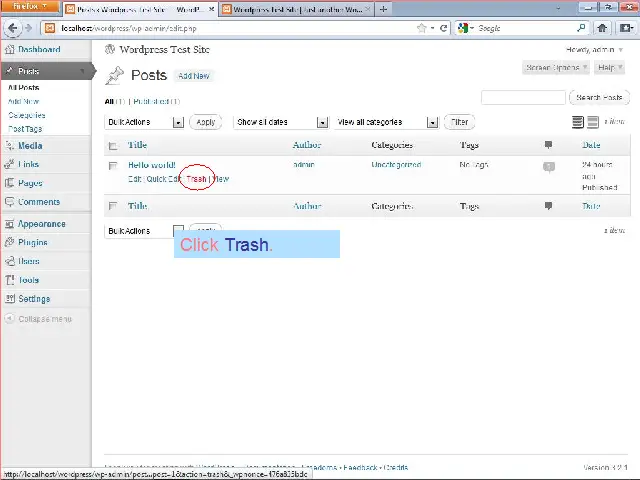
Task: Click the admin author link
Action: 304,164
